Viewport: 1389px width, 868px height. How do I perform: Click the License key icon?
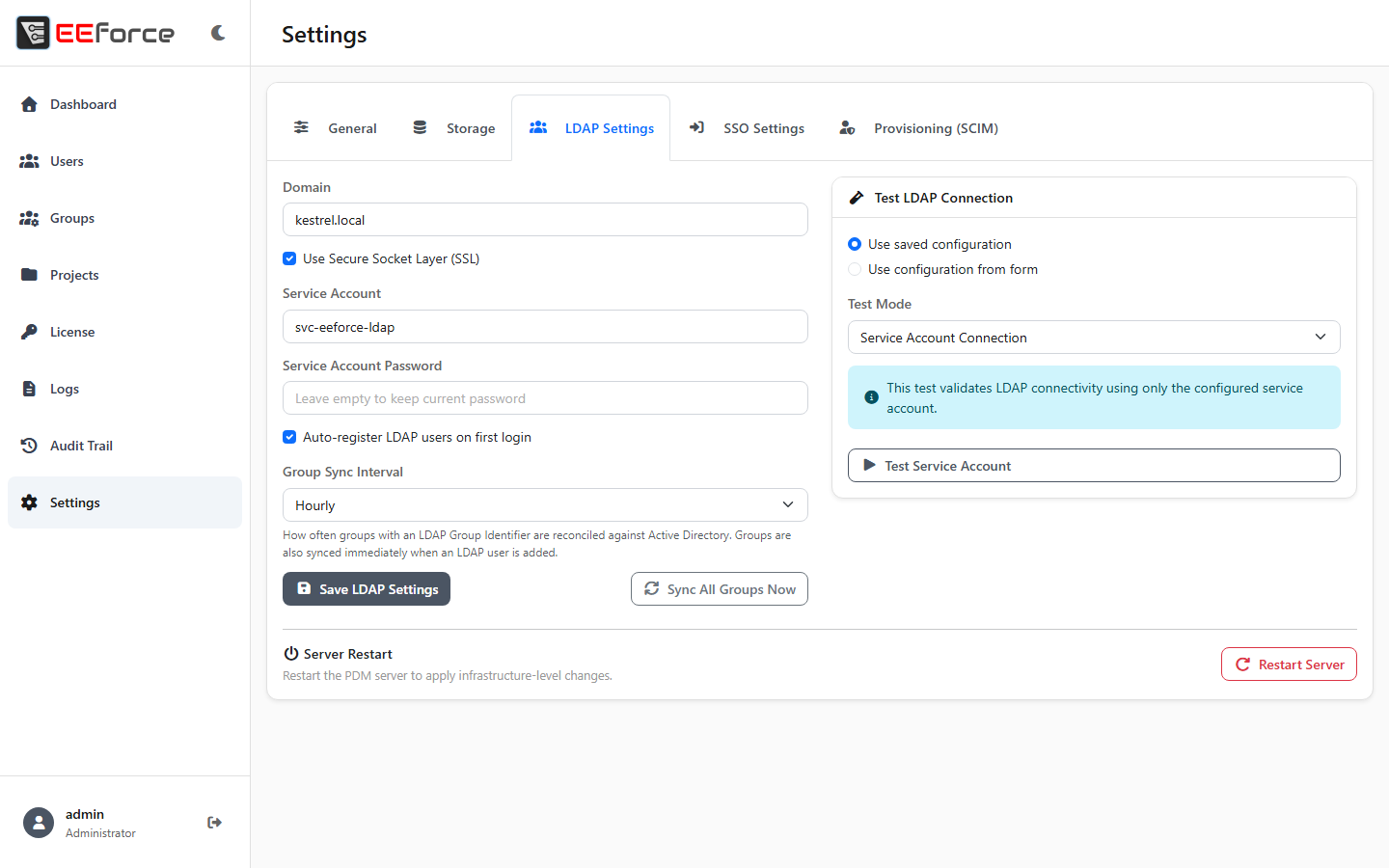pos(29,332)
